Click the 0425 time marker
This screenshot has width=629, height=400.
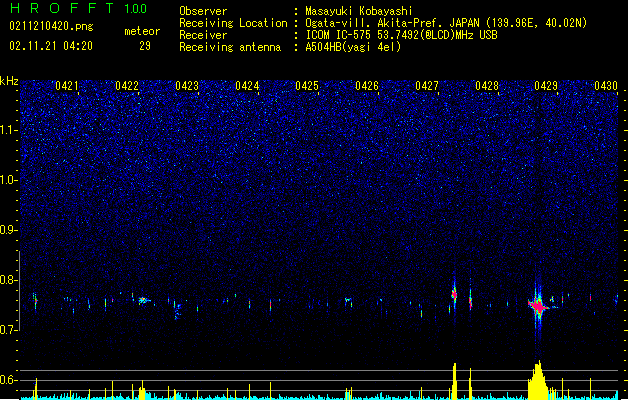307,86
